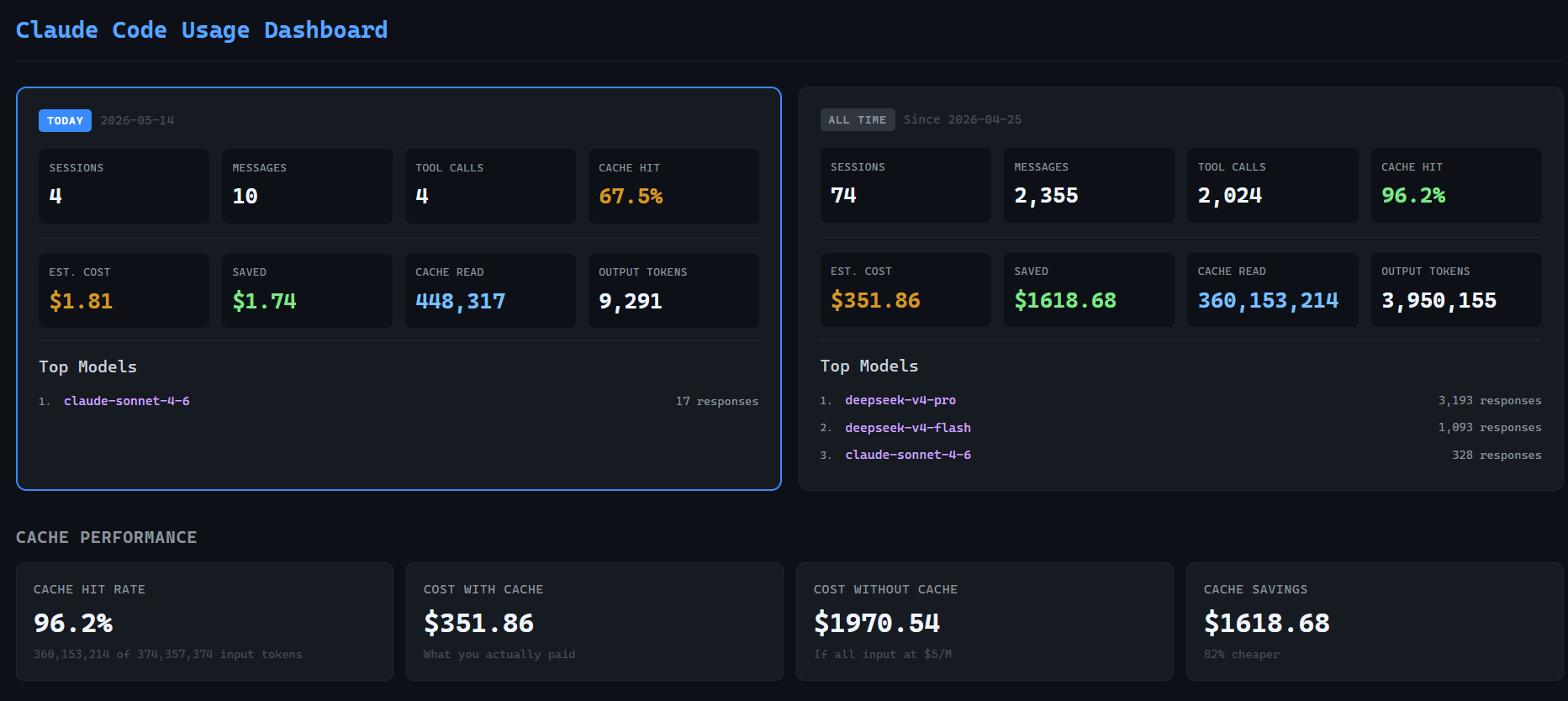
Task: Select the blue TODAY badge
Action: click(x=65, y=121)
